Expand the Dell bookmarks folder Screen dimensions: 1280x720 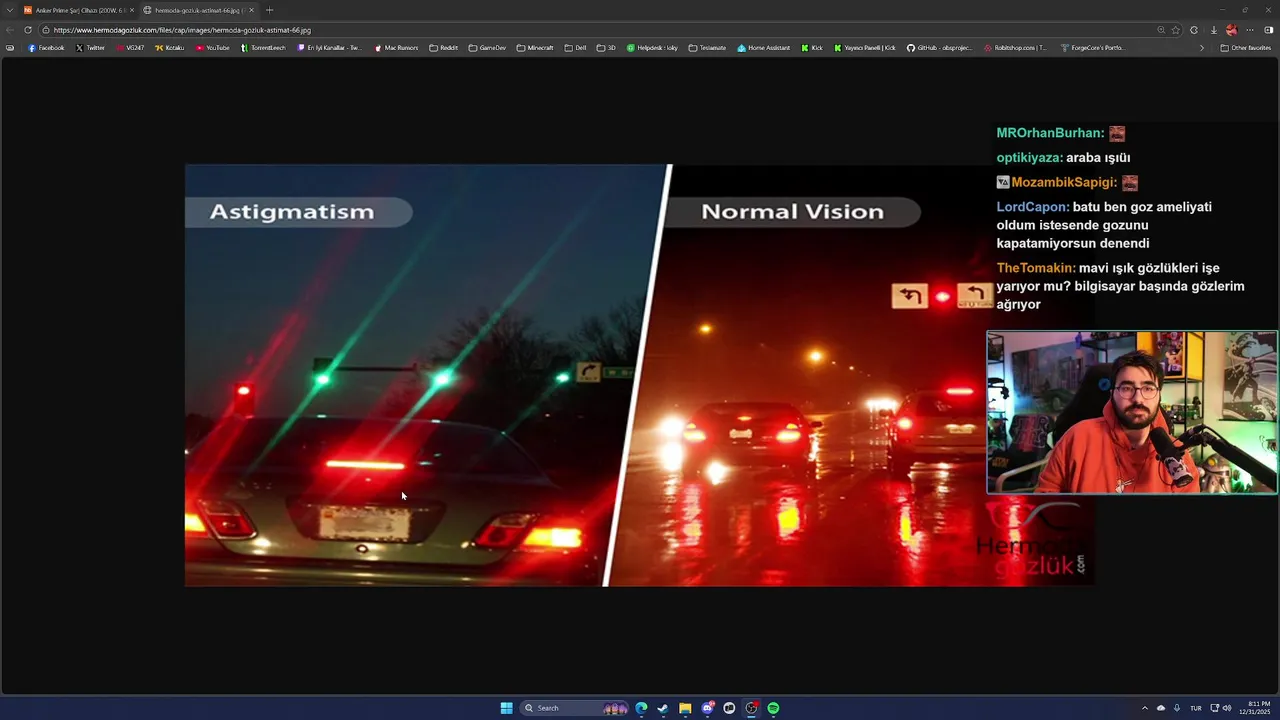[575, 48]
